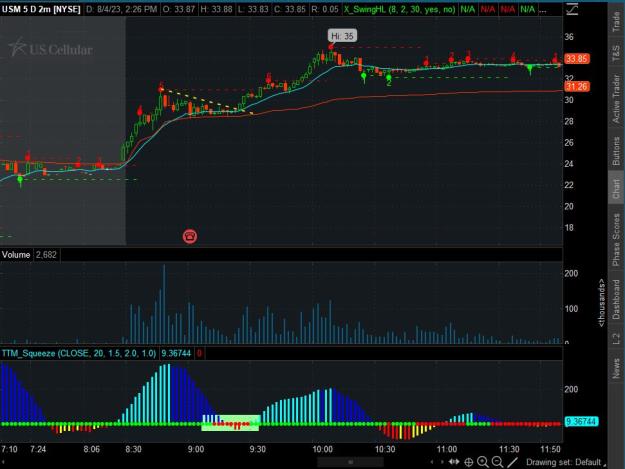Zoom in using magnifier plus icon

(483, 462)
